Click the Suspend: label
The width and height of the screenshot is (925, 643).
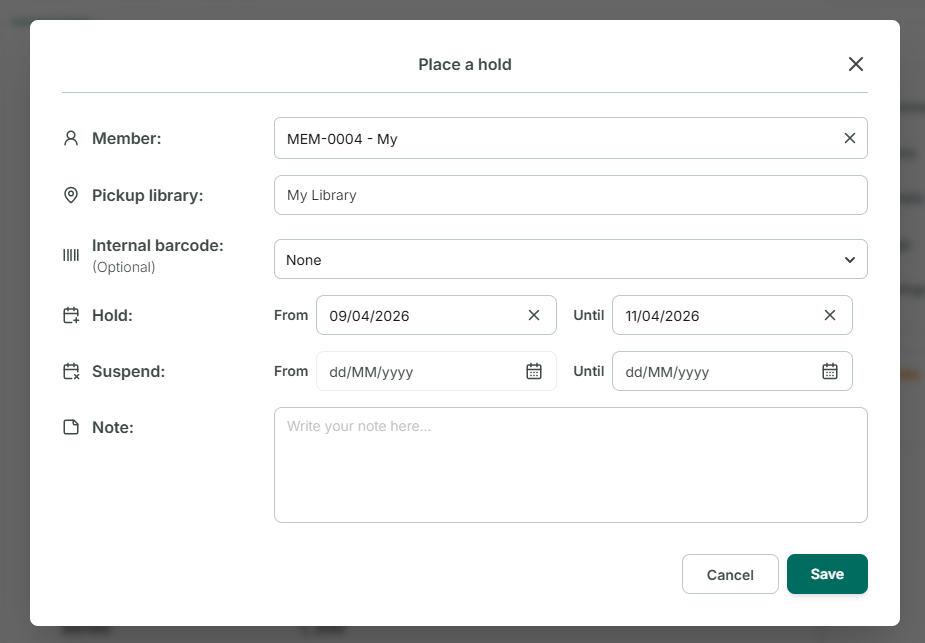(129, 372)
